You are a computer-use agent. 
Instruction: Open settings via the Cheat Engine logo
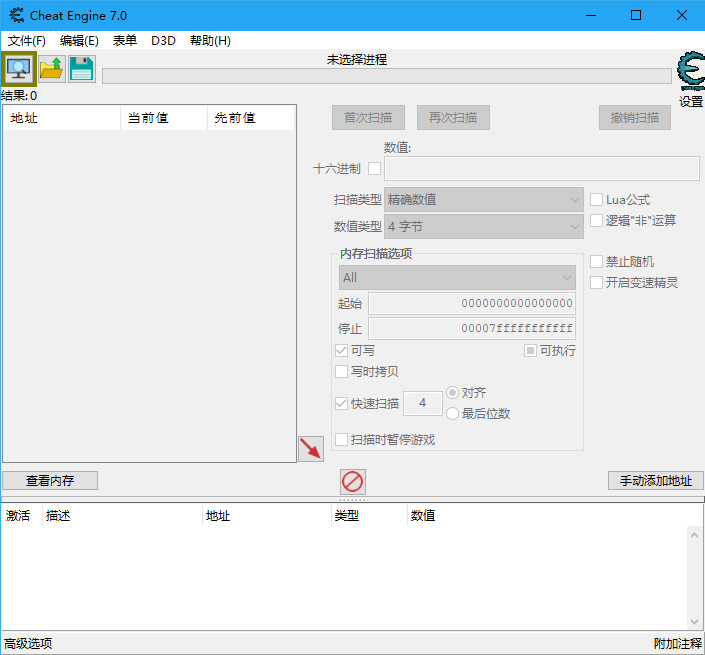pos(691,71)
